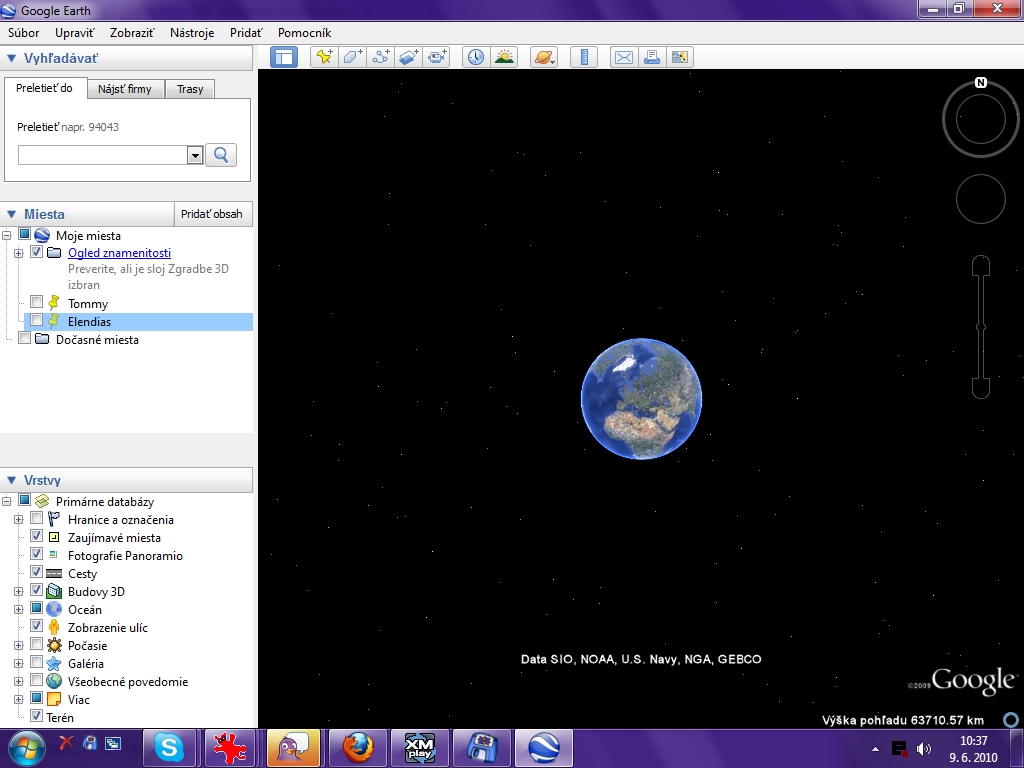Click the Preletieť search input field
The image size is (1024, 768).
point(103,155)
